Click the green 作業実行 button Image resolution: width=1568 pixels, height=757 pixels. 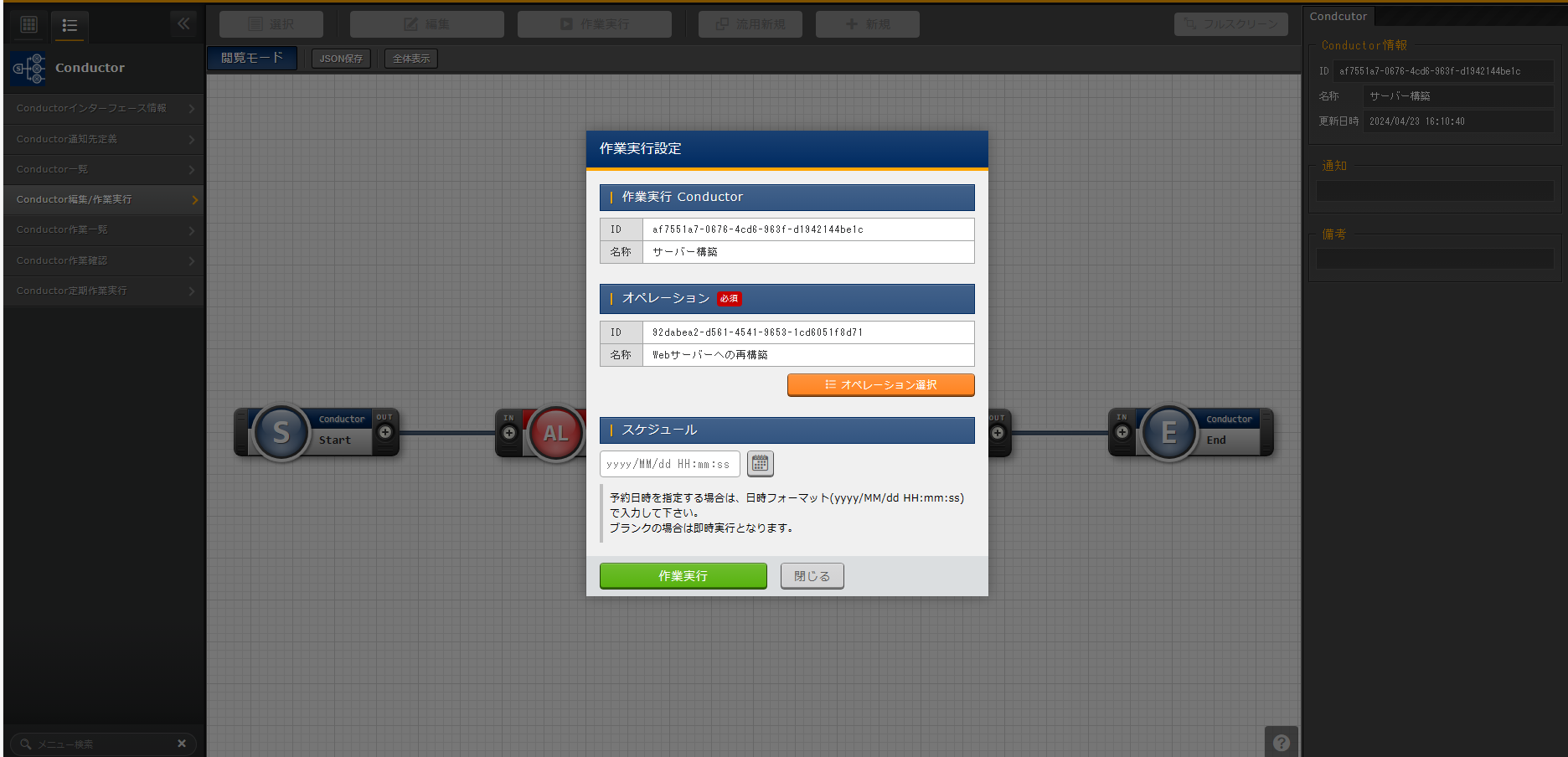pyautogui.click(x=683, y=575)
